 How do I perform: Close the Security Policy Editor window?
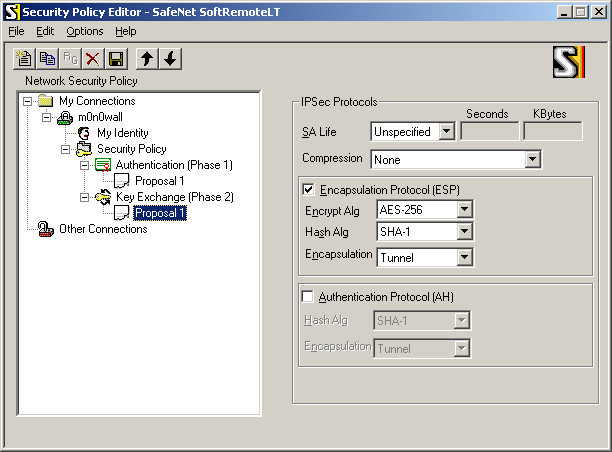[x=599, y=12]
